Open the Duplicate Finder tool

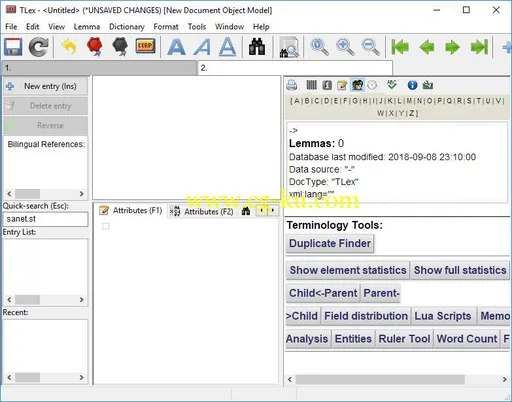click(330, 244)
